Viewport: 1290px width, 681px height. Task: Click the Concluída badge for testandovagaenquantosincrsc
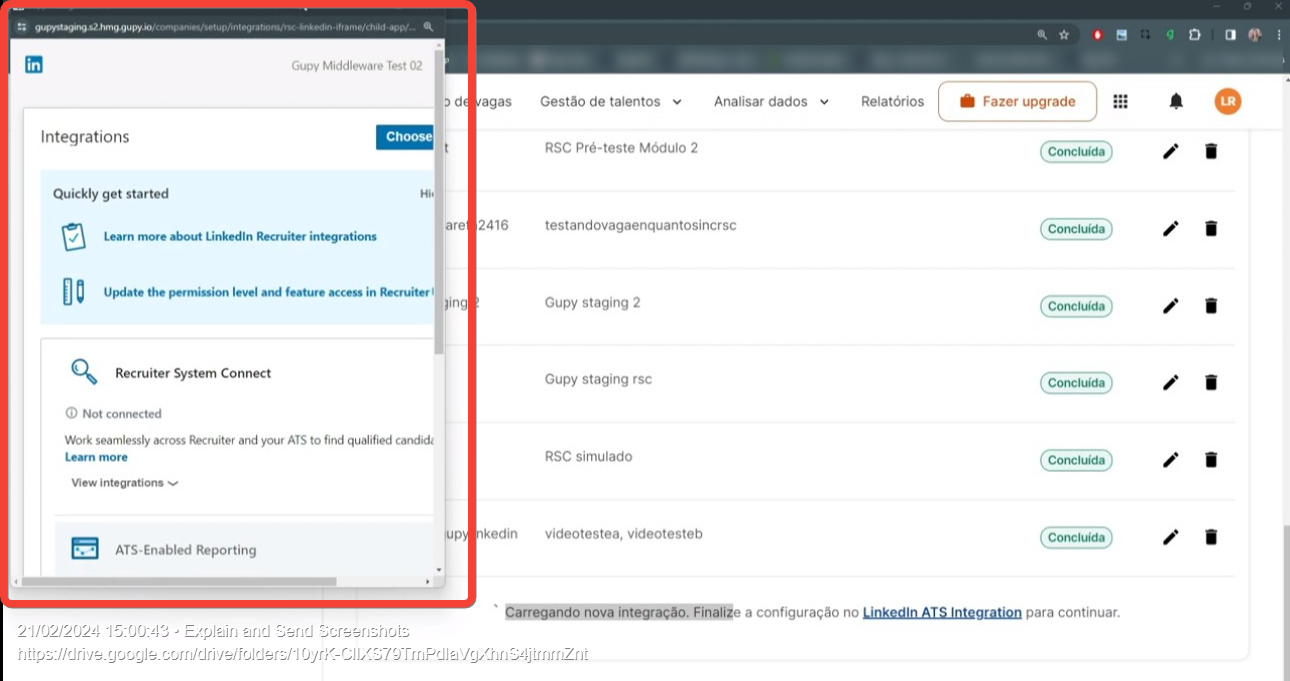click(x=1076, y=229)
